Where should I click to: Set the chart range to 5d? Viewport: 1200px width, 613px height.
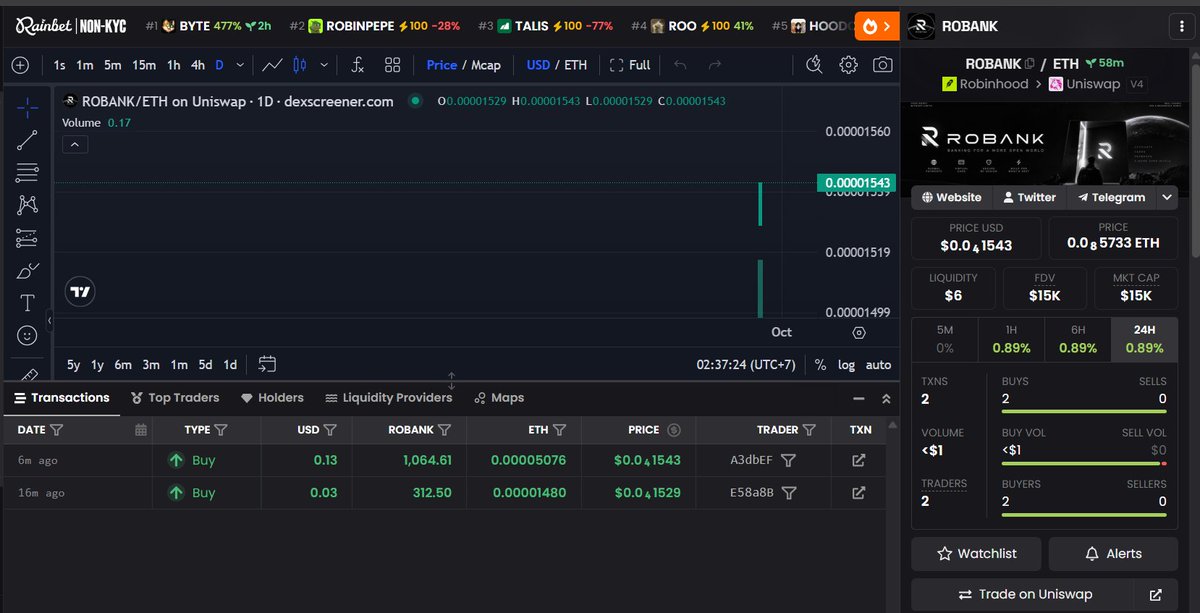click(205, 365)
